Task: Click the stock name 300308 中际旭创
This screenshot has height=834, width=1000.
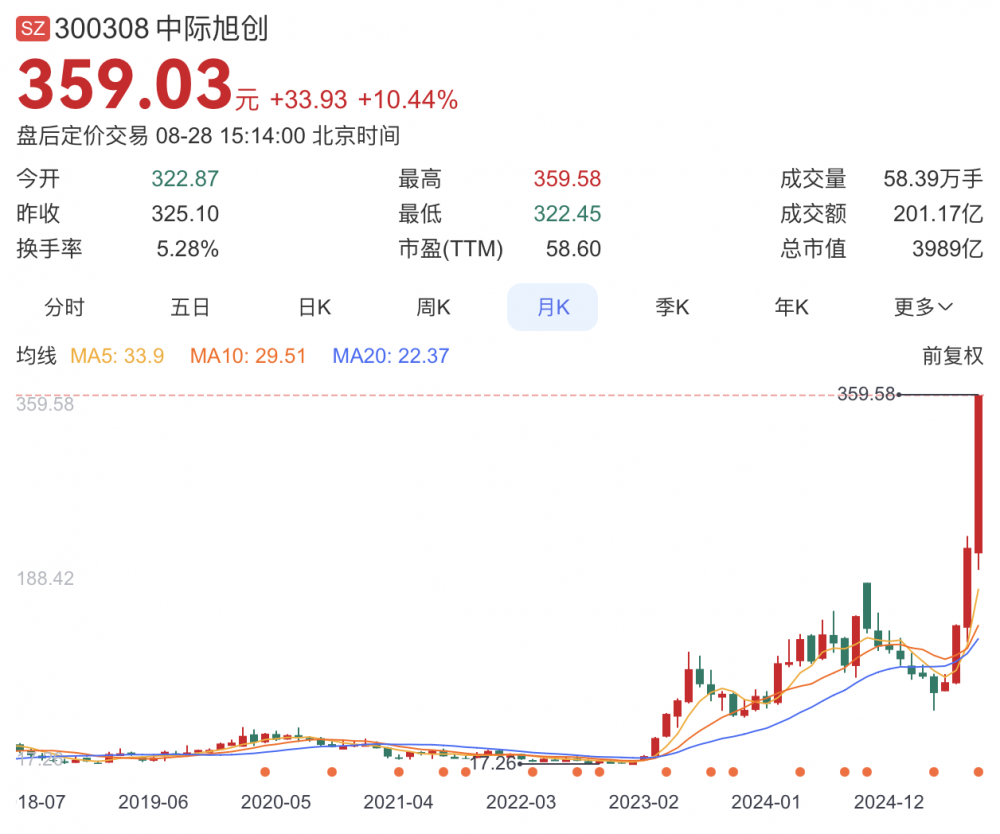Action: [x=161, y=29]
